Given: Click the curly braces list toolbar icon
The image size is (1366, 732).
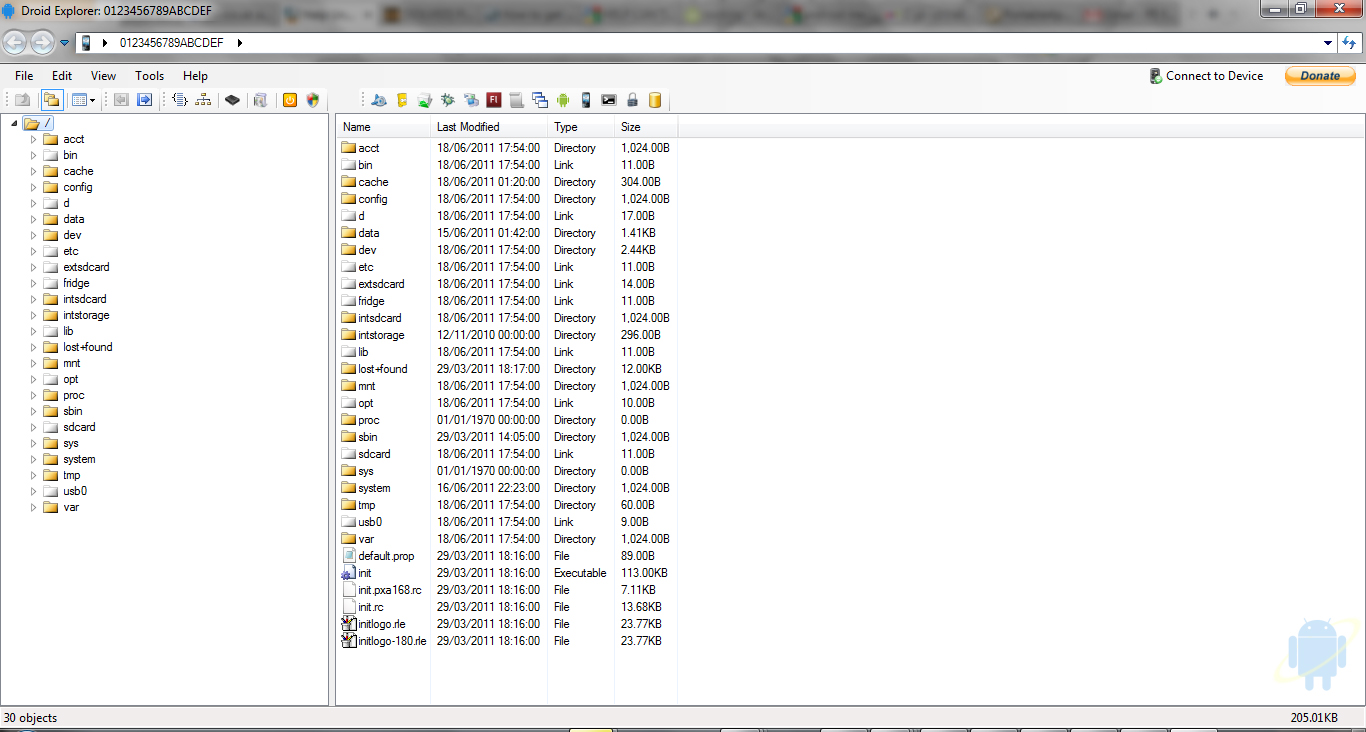Looking at the screenshot, I should pos(180,100).
